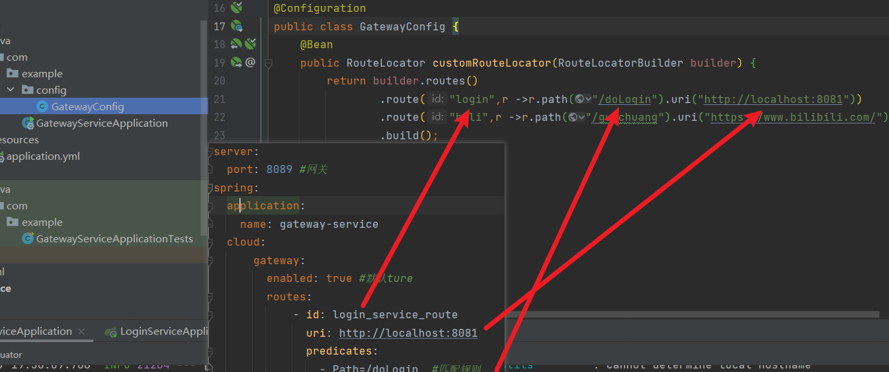Image resolution: width=889 pixels, height=372 pixels.
Task: Click the 'predicates:' key in the YAML
Action: coord(341,351)
